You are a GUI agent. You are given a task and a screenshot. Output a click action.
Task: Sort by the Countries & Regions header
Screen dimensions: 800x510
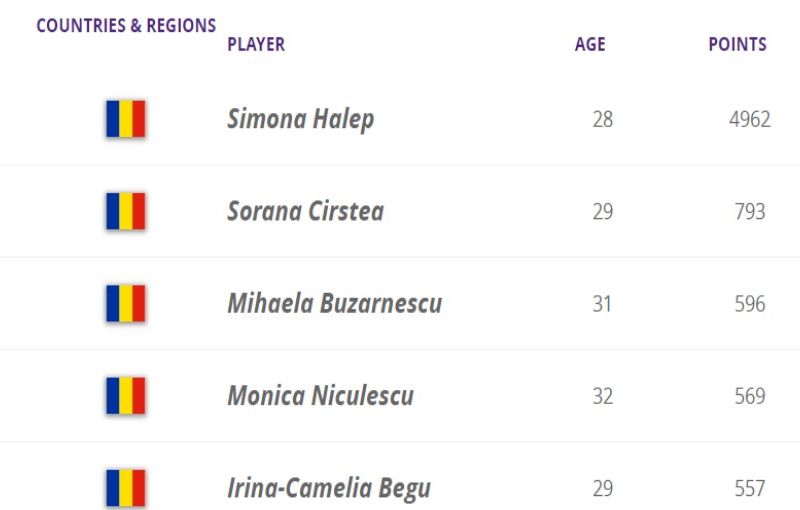tap(126, 26)
